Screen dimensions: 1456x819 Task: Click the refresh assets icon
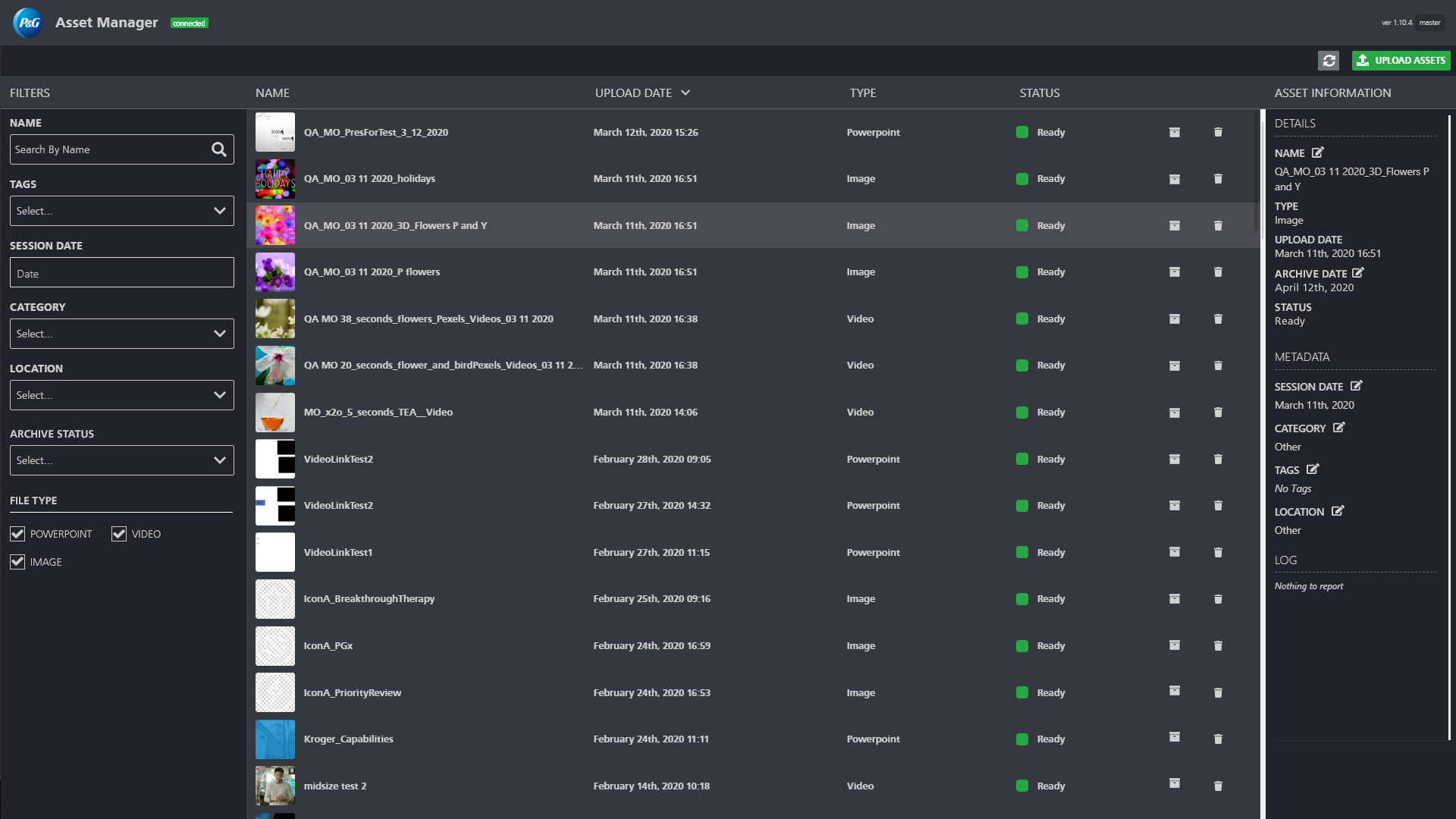coord(1329,61)
